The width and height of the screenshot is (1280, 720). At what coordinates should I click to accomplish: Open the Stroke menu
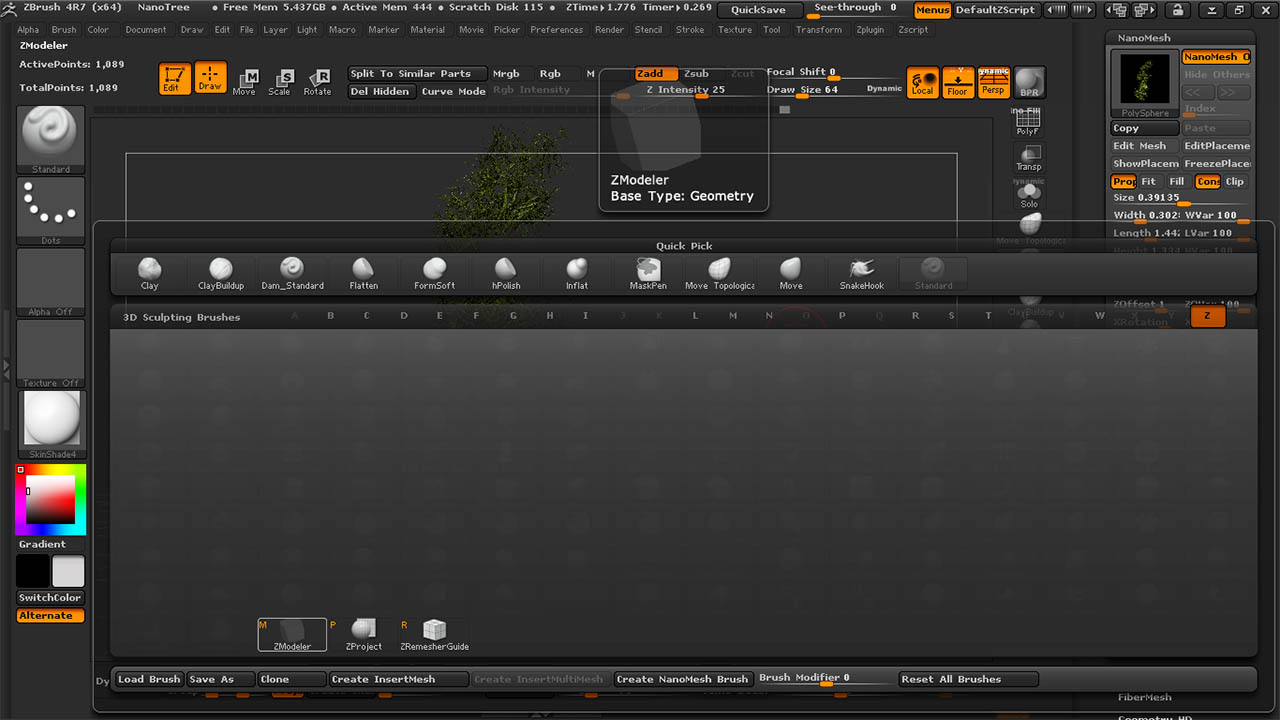(690, 30)
